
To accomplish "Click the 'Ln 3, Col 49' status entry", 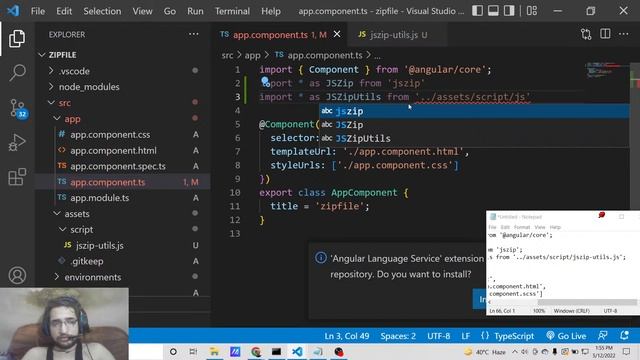I will (x=347, y=336).
